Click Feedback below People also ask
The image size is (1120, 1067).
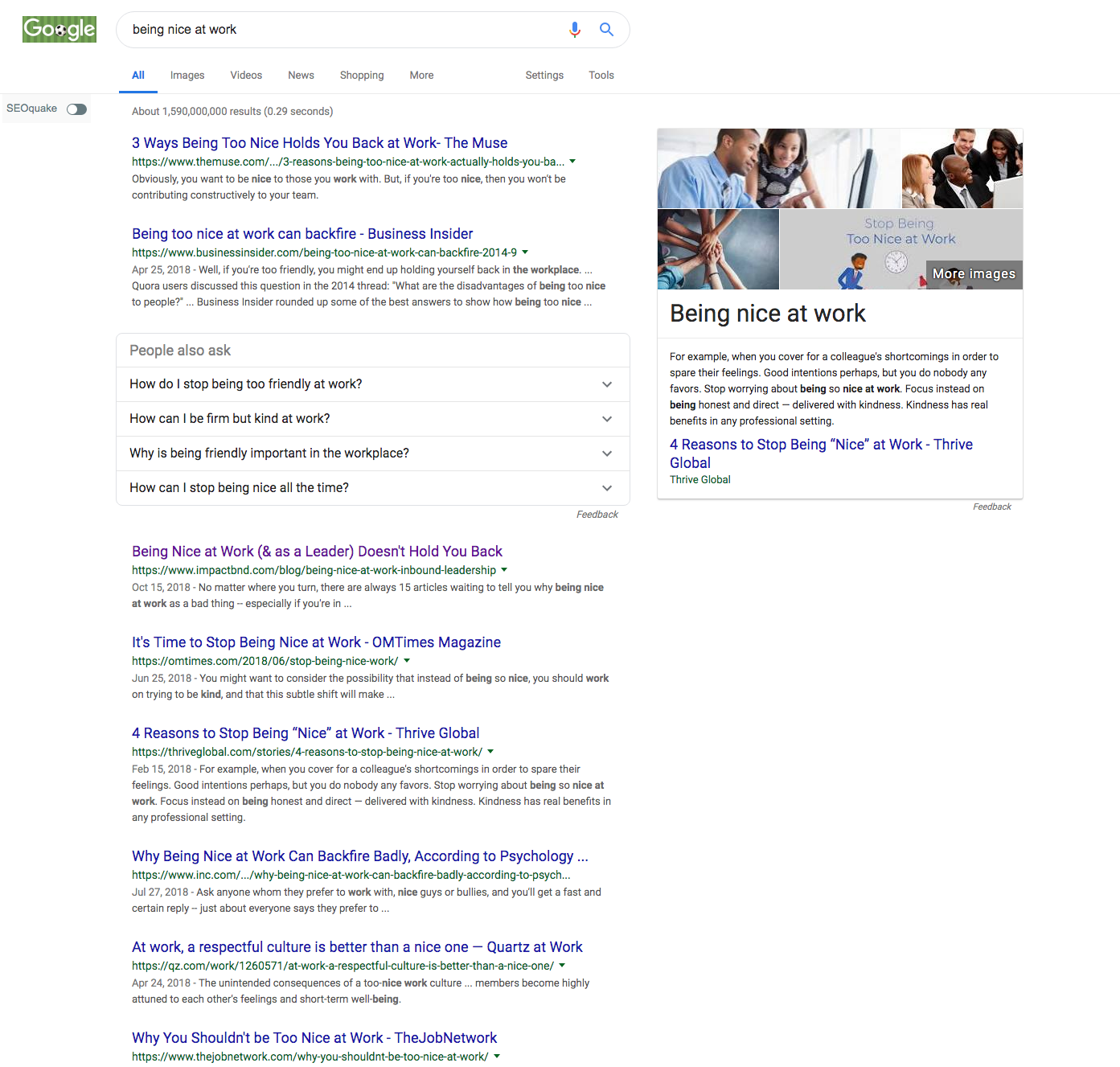point(597,515)
